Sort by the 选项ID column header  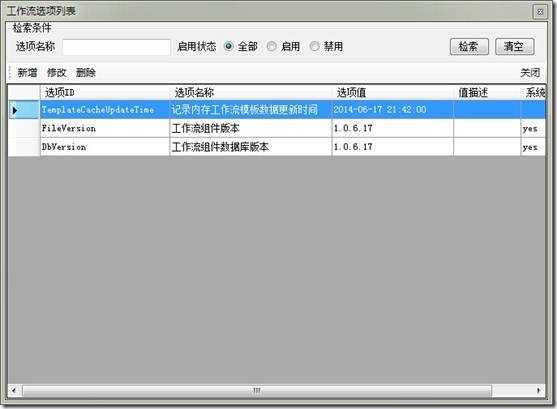(105, 92)
